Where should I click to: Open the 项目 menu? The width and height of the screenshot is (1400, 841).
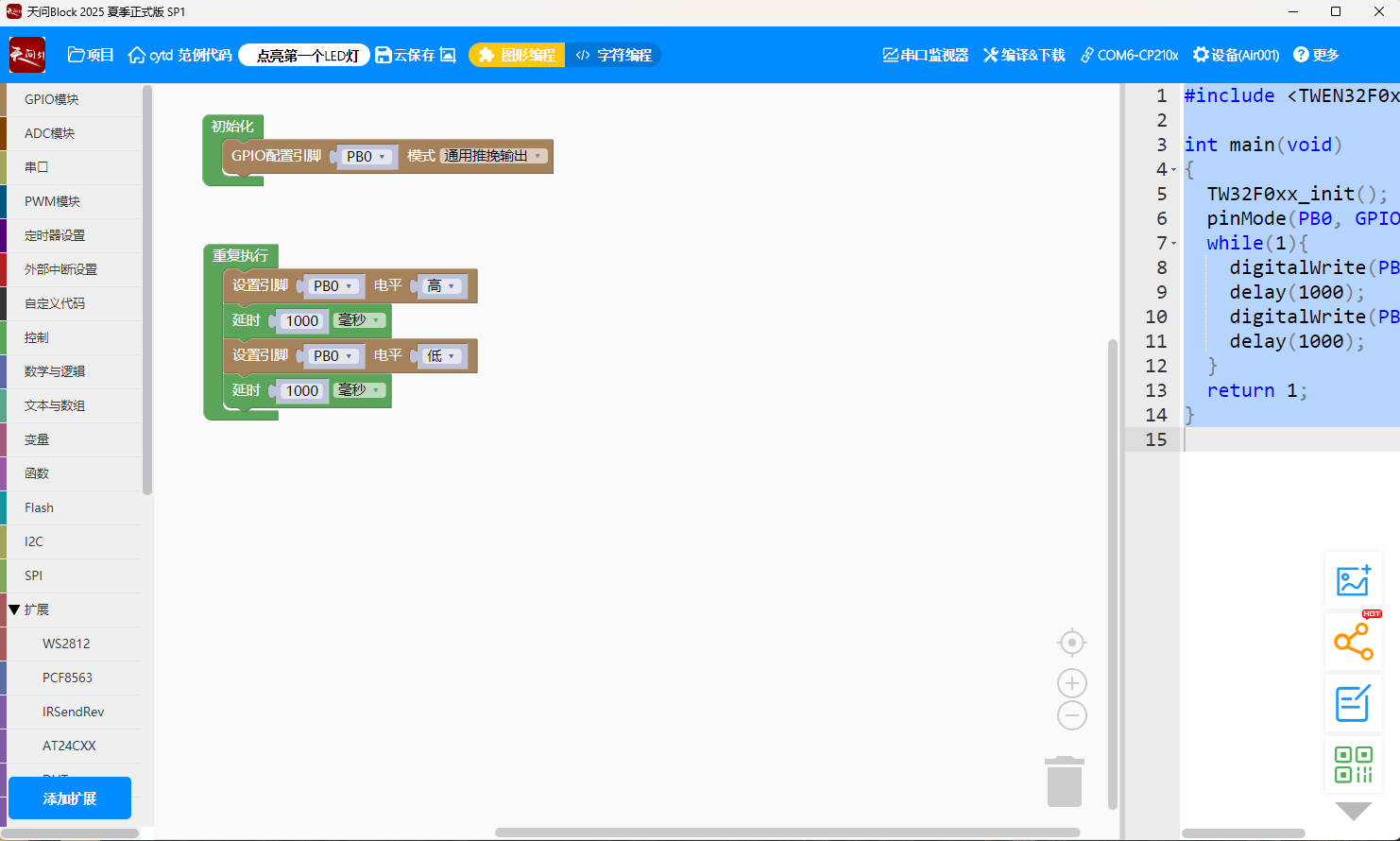coord(91,55)
